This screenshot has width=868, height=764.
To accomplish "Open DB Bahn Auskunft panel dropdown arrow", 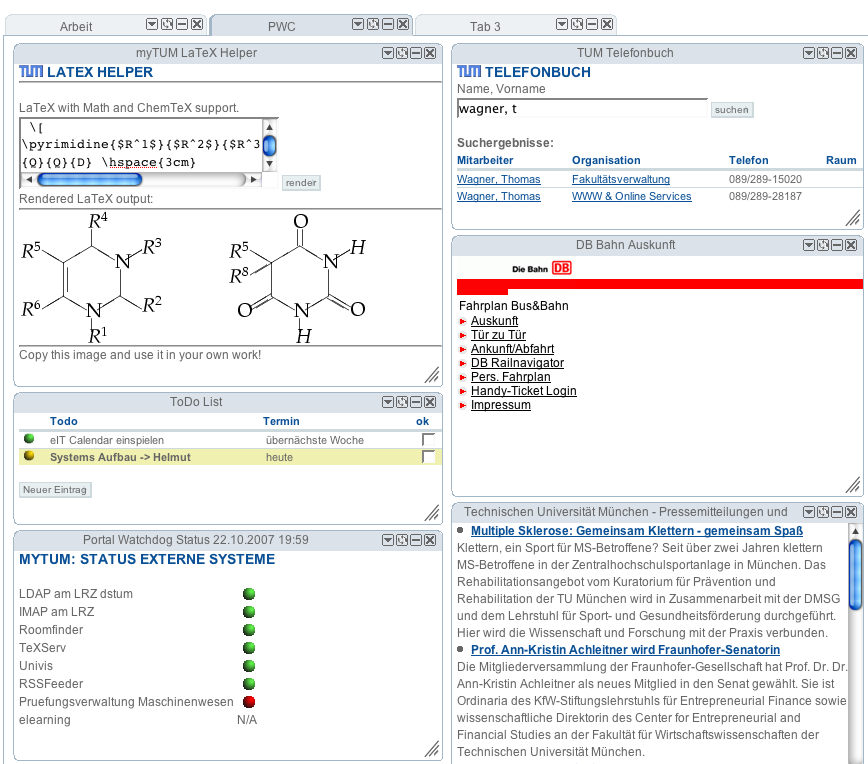I will [809, 245].
